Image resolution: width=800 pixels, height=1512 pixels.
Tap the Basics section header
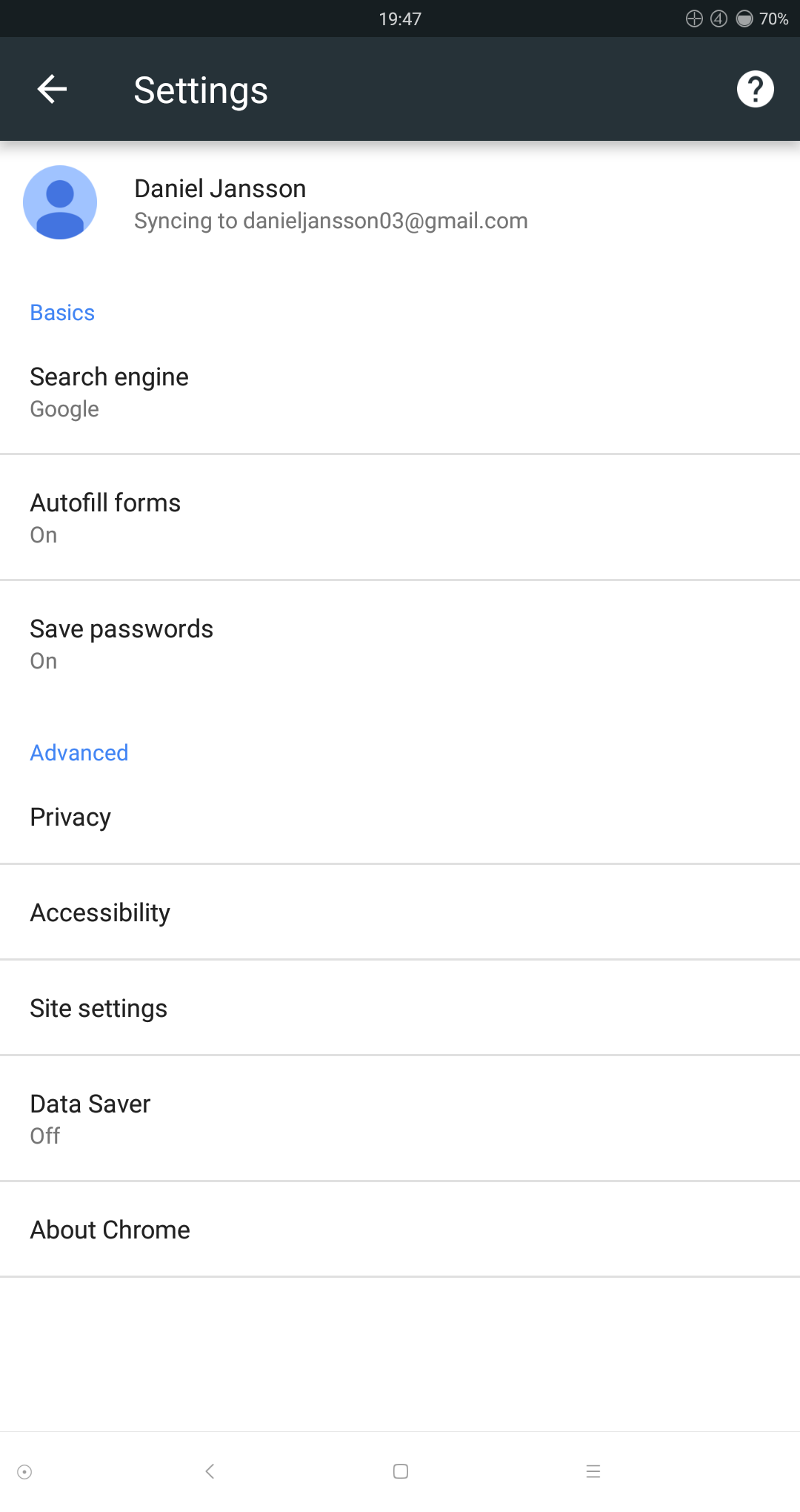62,313
